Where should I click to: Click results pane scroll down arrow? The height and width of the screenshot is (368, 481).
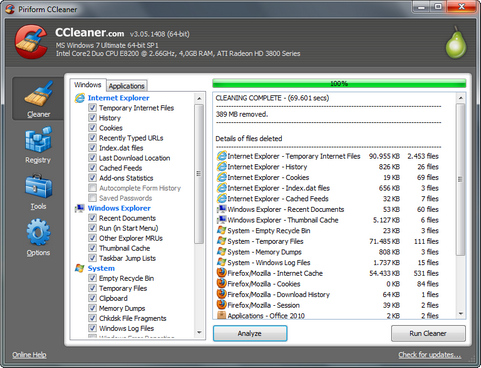coord(460,314)
